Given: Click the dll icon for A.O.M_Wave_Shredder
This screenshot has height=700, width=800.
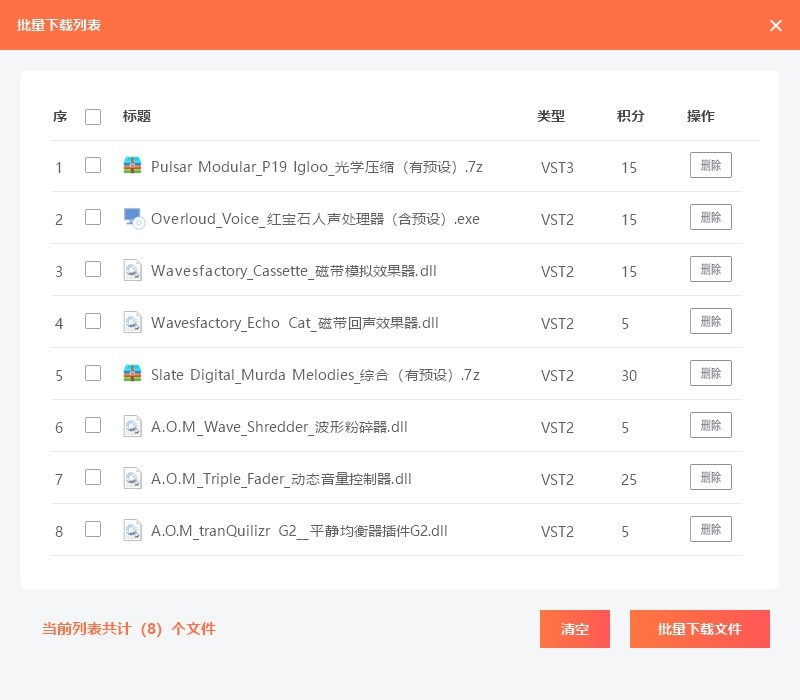Looking at the screenshot, I should [132, 426].
